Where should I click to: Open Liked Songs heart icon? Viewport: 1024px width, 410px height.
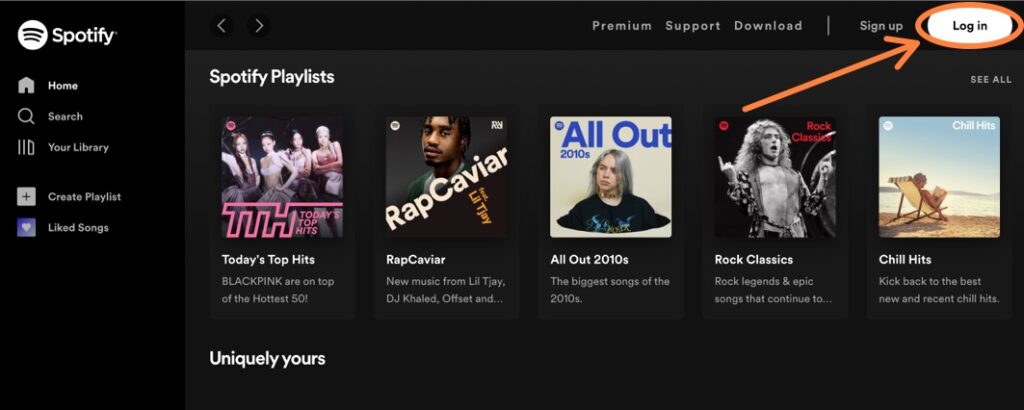(x=26, y=227)
